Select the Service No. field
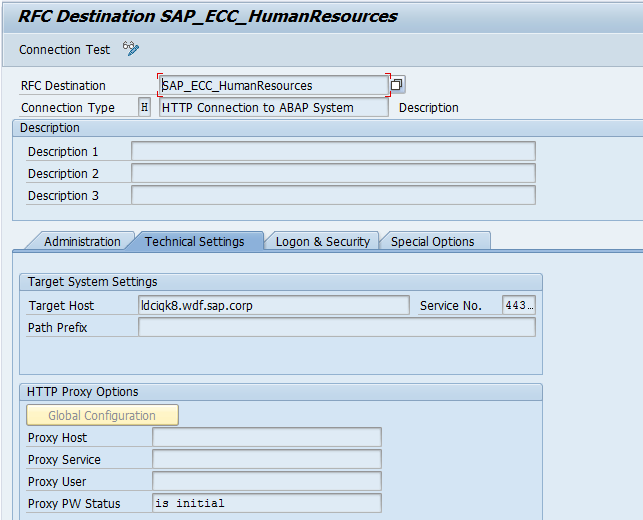This screenshot has height=520, width=643. 518,305
